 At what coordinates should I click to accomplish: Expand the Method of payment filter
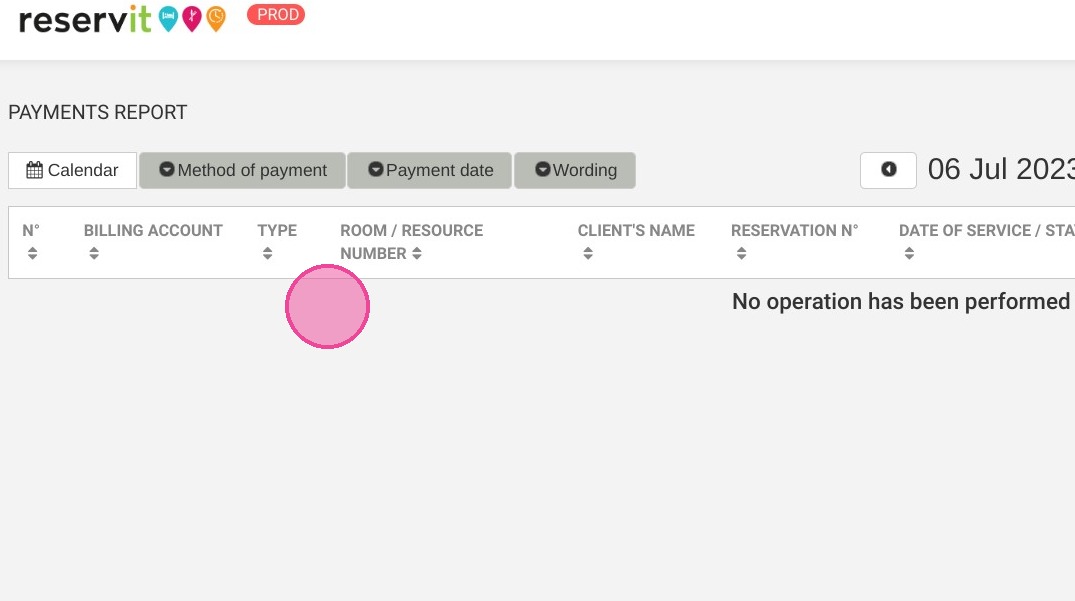(x=243, y=170)
